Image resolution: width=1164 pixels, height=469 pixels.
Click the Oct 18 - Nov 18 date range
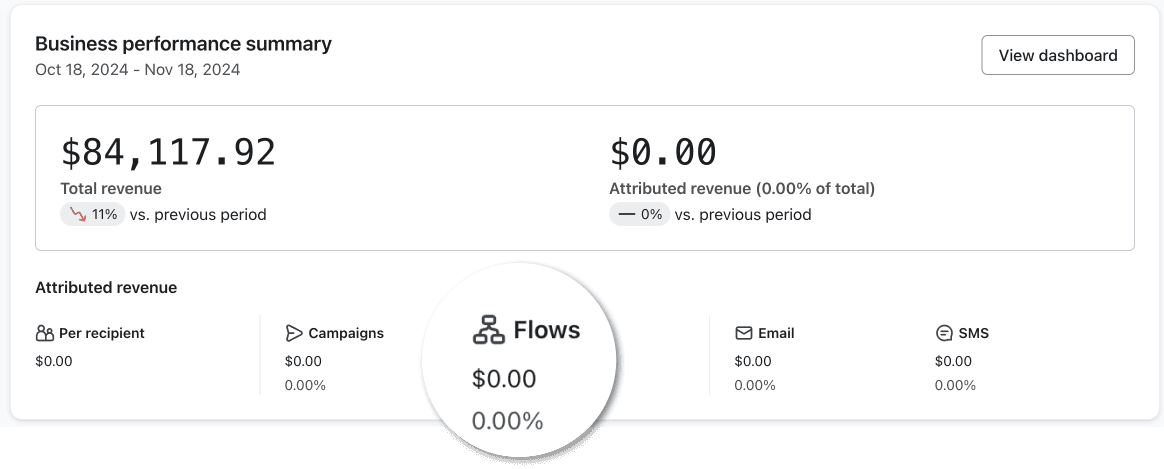click(x=137, y=70)
